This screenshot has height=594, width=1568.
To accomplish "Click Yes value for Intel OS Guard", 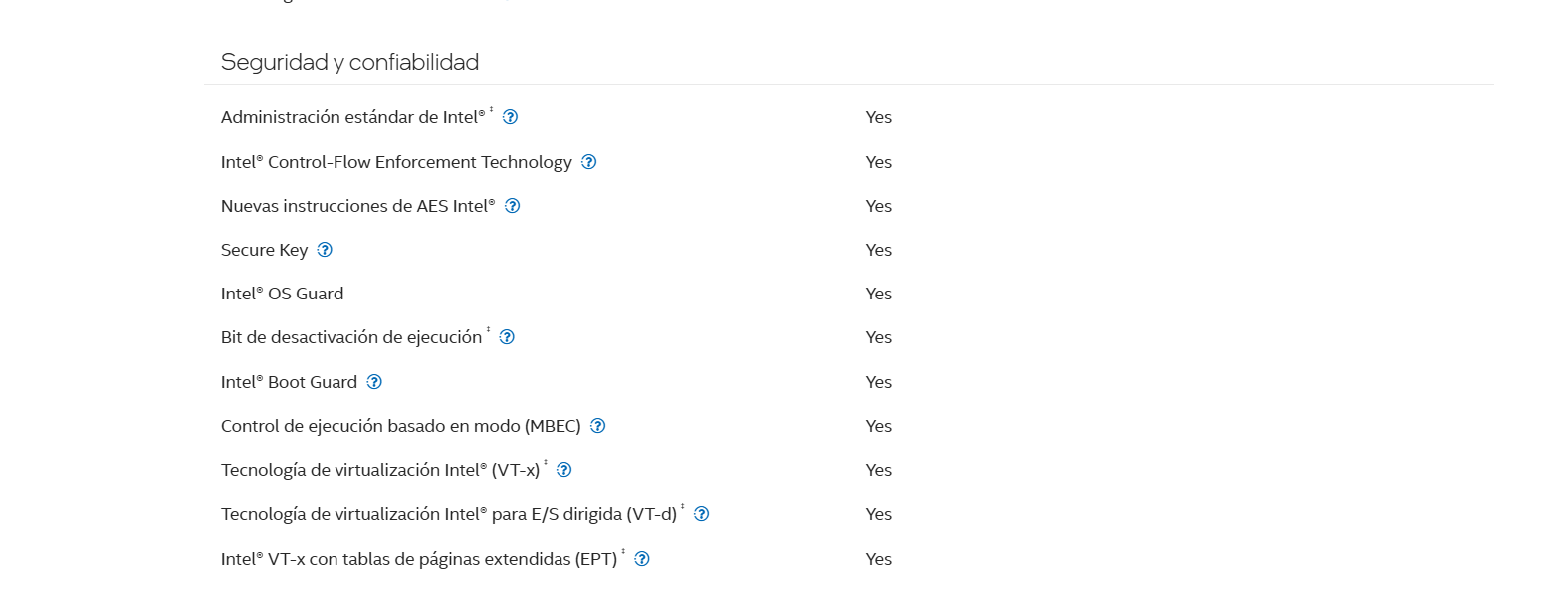I will pos(878,294).
